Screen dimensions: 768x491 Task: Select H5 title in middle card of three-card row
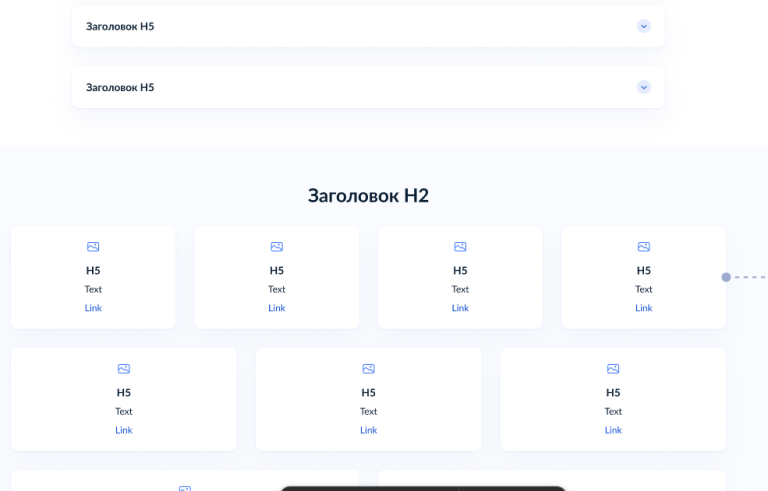click(368, 393)
